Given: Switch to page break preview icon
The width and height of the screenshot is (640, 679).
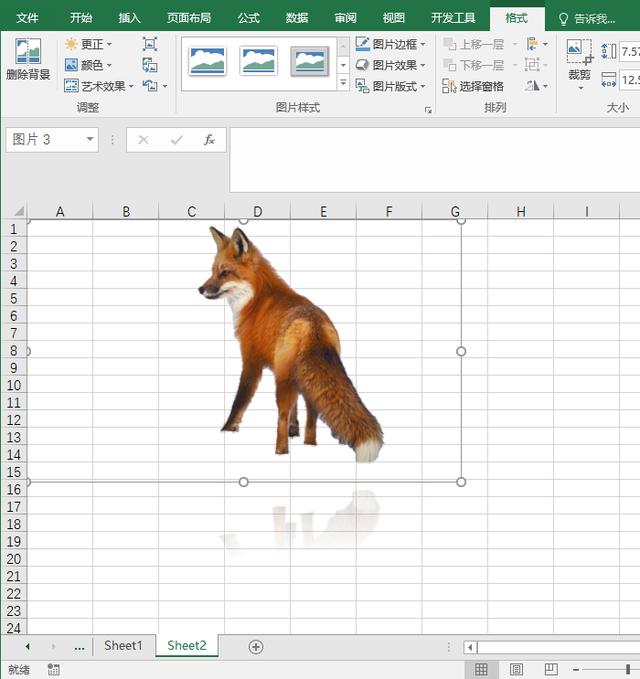Looking at the screenshot, I should pyautogui.click(x=551, y=669).
